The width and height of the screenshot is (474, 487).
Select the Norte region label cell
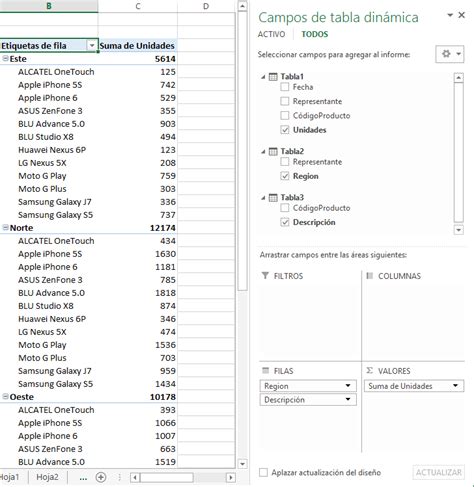(x=49, y=228)
